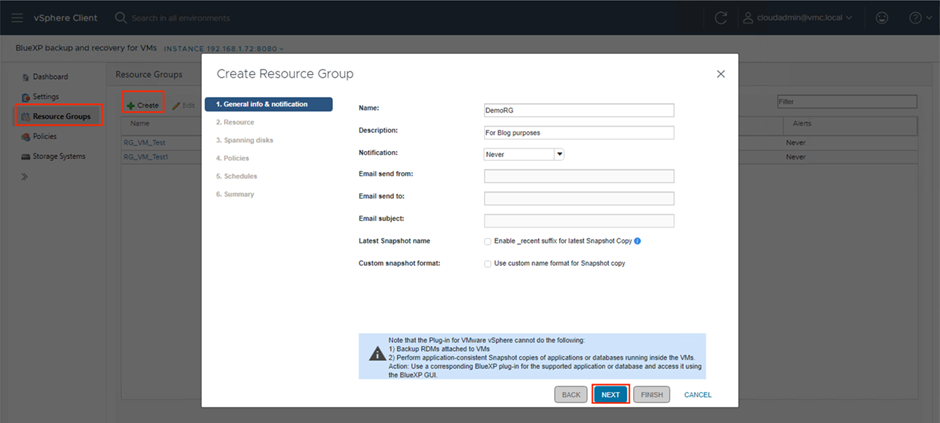This screenshot has width=940, height=423.
Task: Click the NEXT button
Action: pyautogui.click(x=610, y=395)
